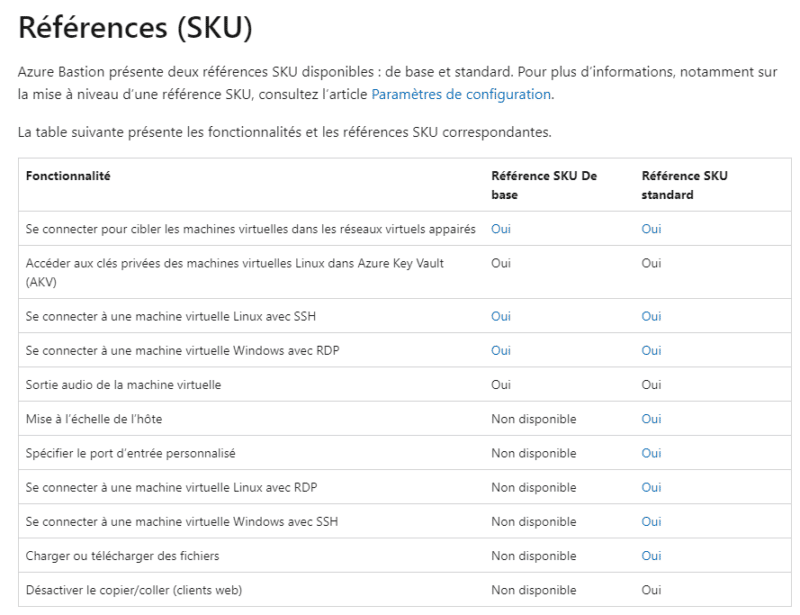This screenshot has width=800, height=615.
Task: Open base SKU "Oui" link for Linux SSH
Action: 501,316
